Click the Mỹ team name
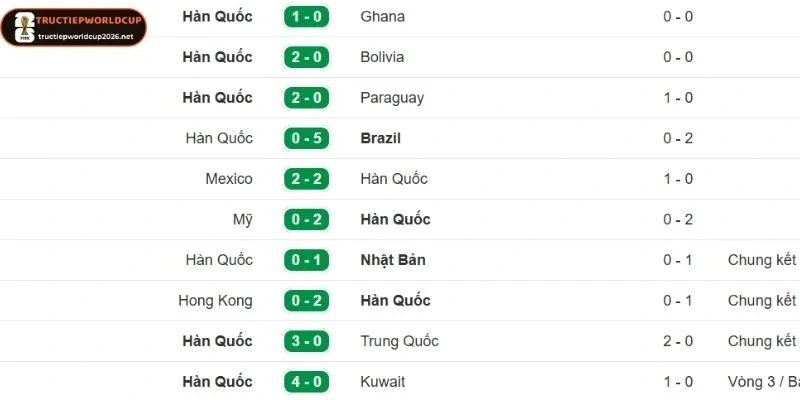The width and height of the screenshot is (800, 400). 242,219
